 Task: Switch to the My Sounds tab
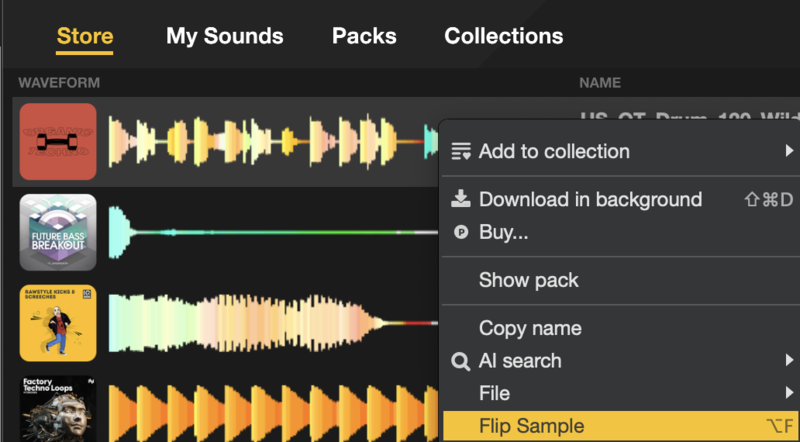pos(225,37)
